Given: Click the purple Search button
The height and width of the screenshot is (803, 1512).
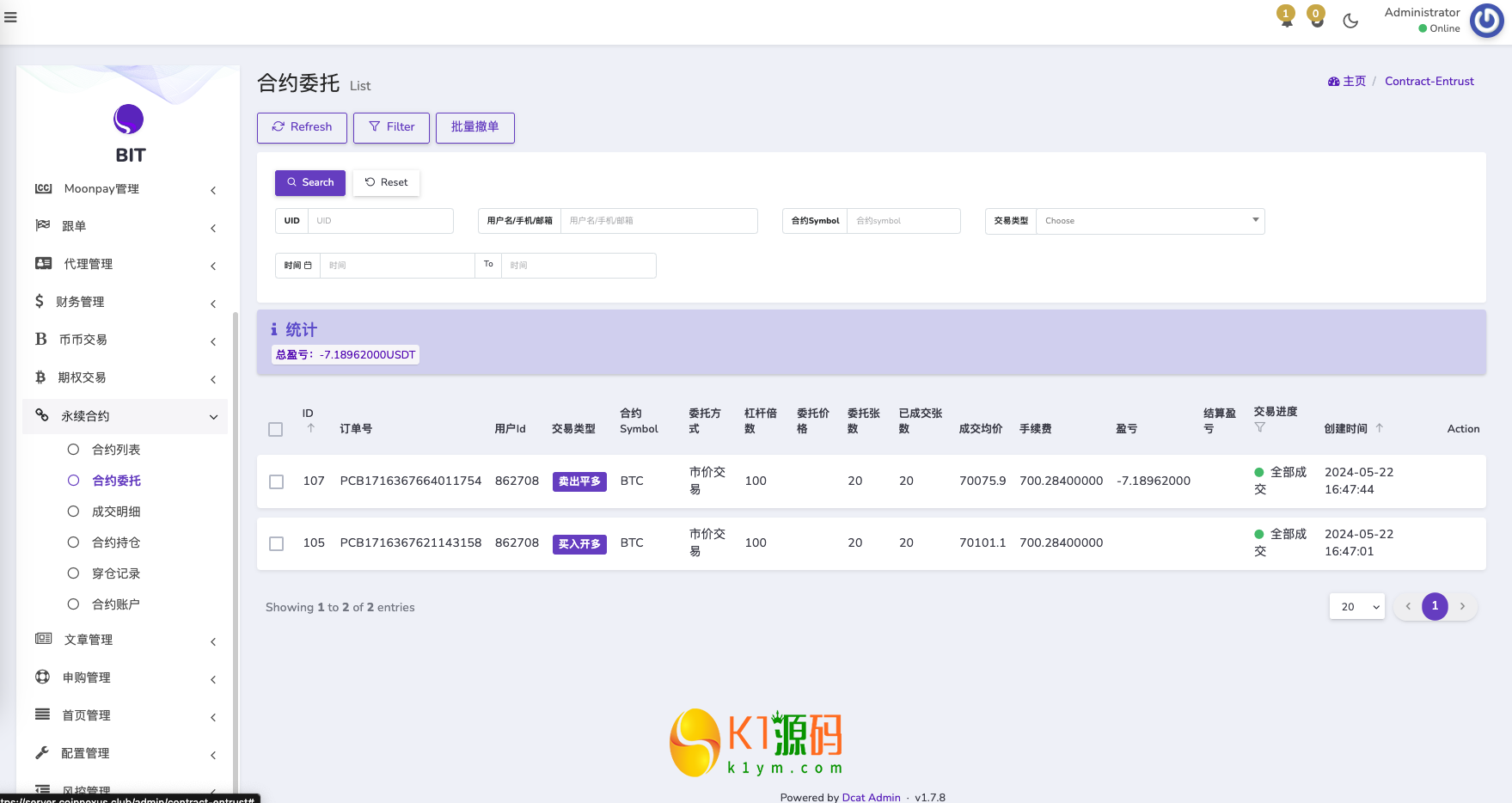Looking at the screenshot, I should (309, 182).
